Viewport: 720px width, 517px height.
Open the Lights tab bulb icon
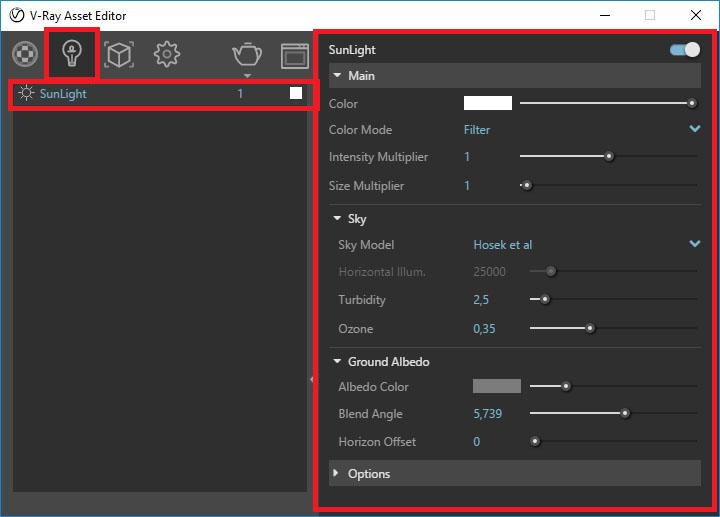point(72,53)
